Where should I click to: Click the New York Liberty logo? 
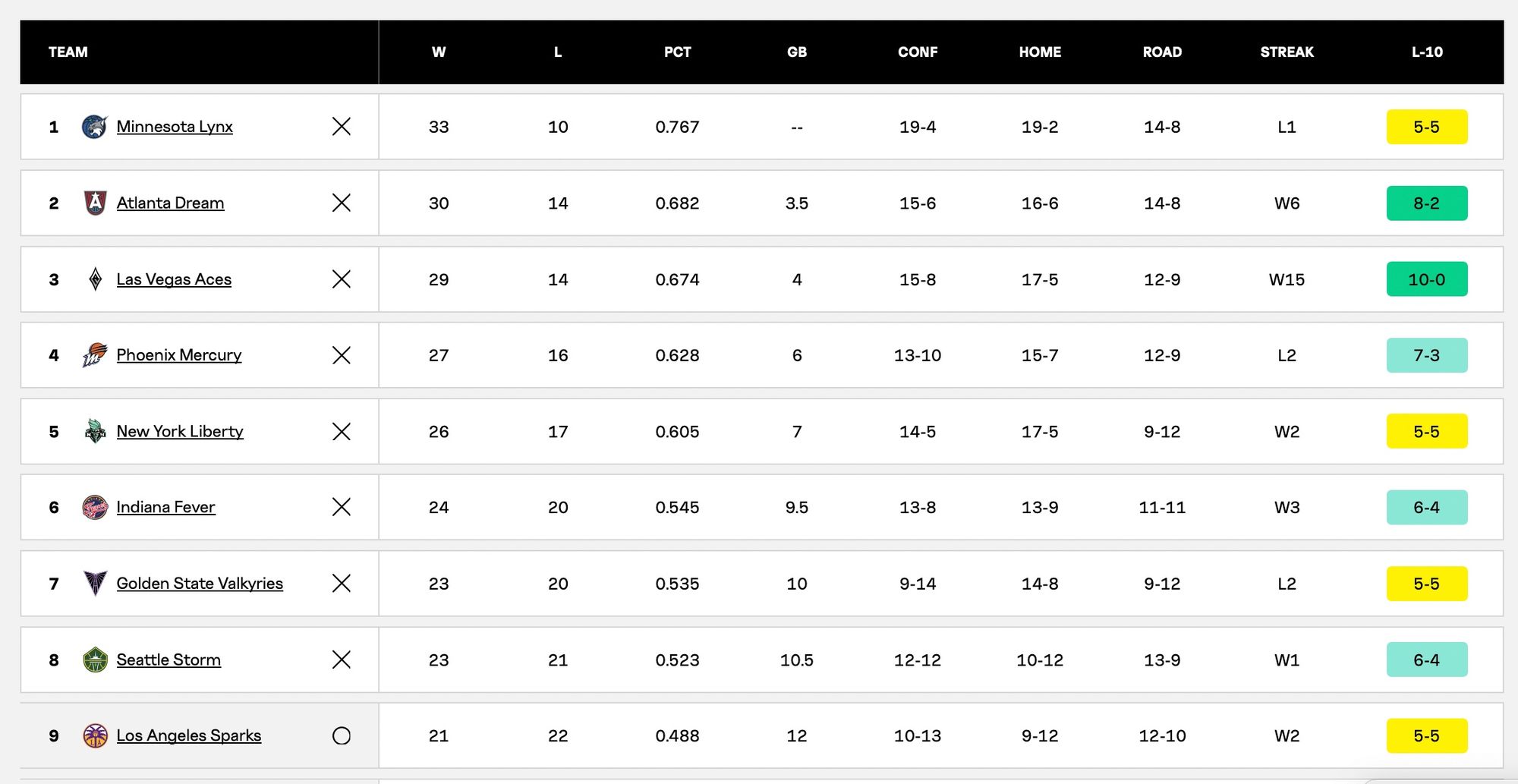(95, 431)
